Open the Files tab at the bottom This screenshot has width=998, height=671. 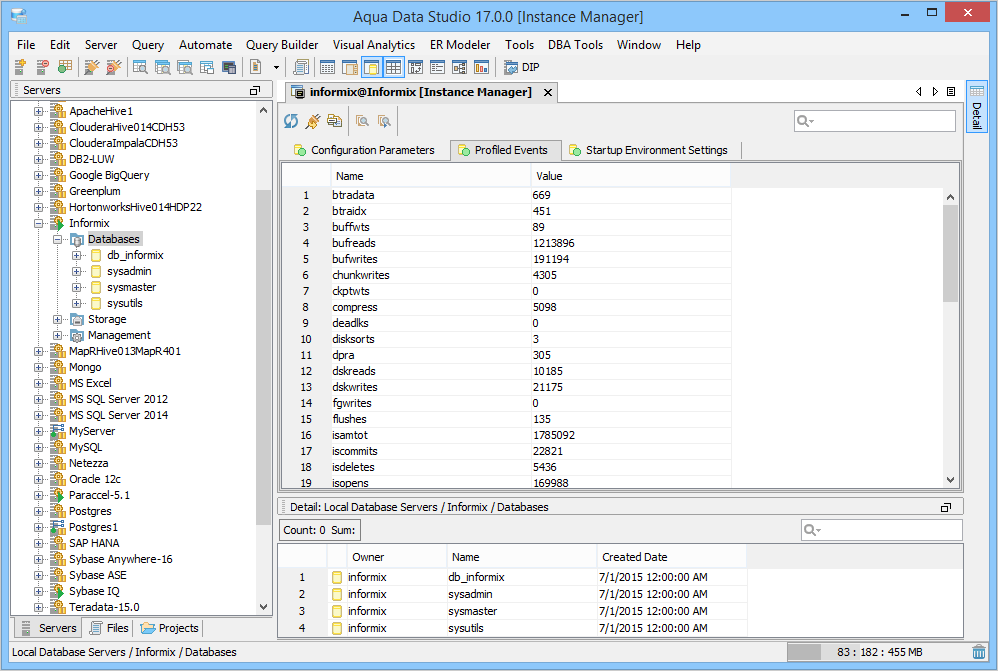pos(109,628)
